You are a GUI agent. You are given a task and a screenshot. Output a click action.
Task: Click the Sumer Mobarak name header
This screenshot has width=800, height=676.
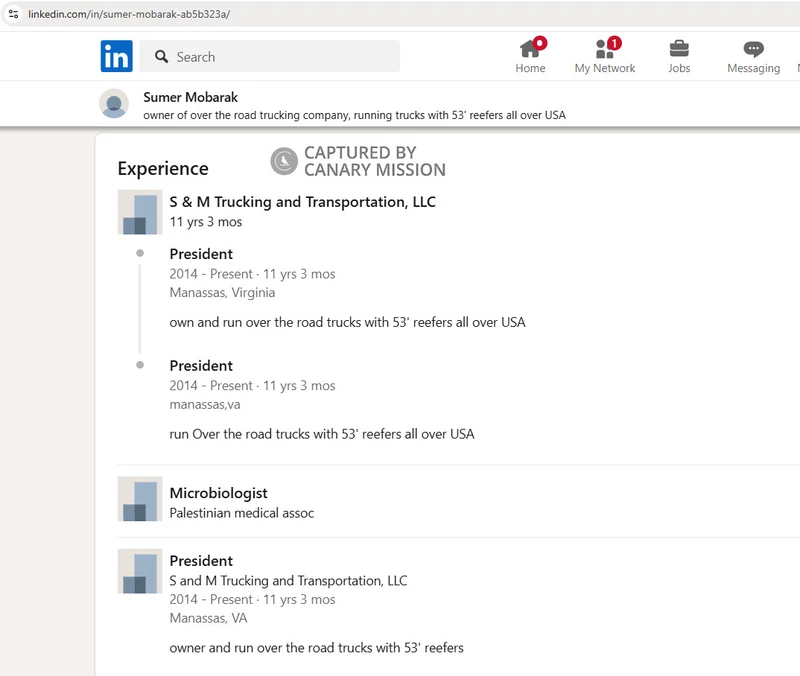click(x=190, y=97)
